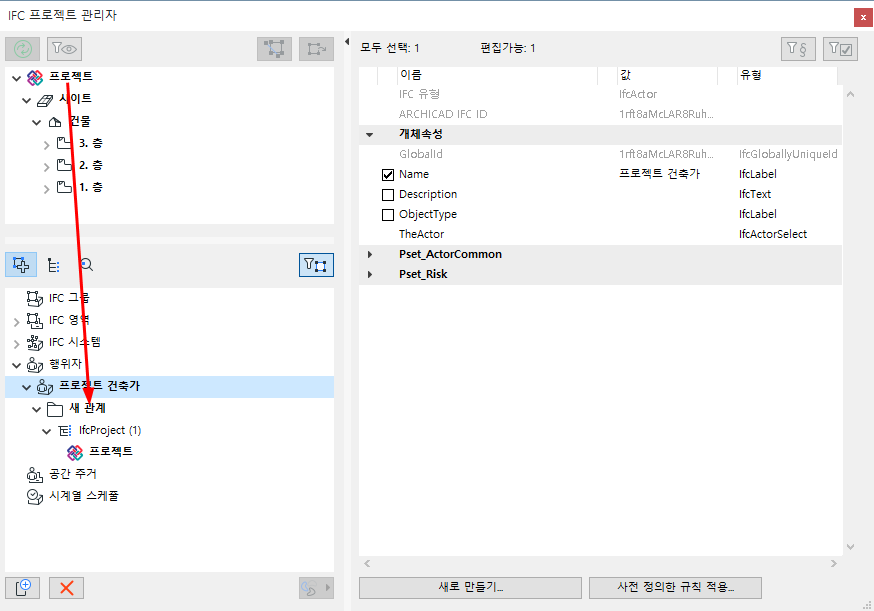Click the 프로젝트 건축가 actor icon

(x=45, y=386)
